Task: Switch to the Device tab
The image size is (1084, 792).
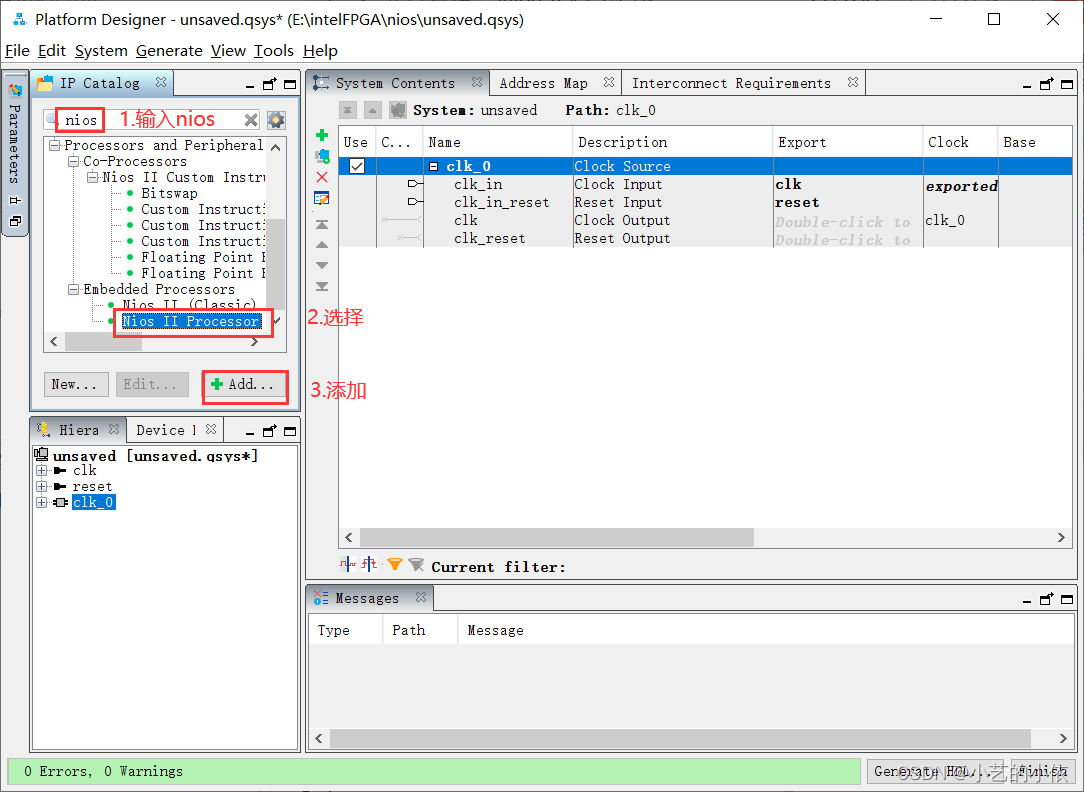Action: pyautogui.click(x=165, y=430)
